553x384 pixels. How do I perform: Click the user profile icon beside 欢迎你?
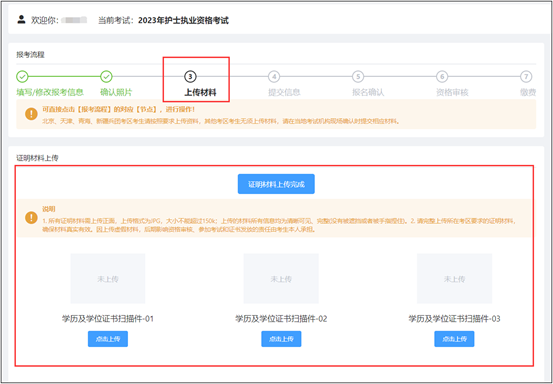click(x=22, y=19)
